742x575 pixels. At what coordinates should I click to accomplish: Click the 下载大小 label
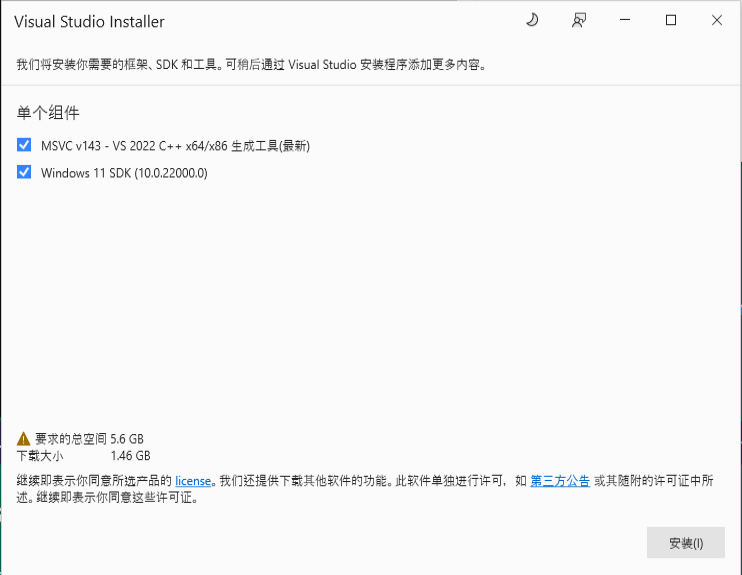tap(40, 456)
